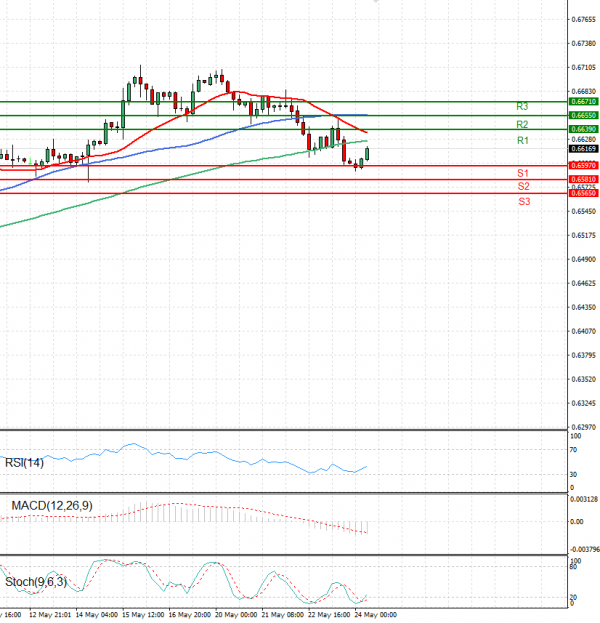The image size is (600, 623).
Task: Click the RSI 30 level label
Action: pyautogui.click(x=573, y=475)
